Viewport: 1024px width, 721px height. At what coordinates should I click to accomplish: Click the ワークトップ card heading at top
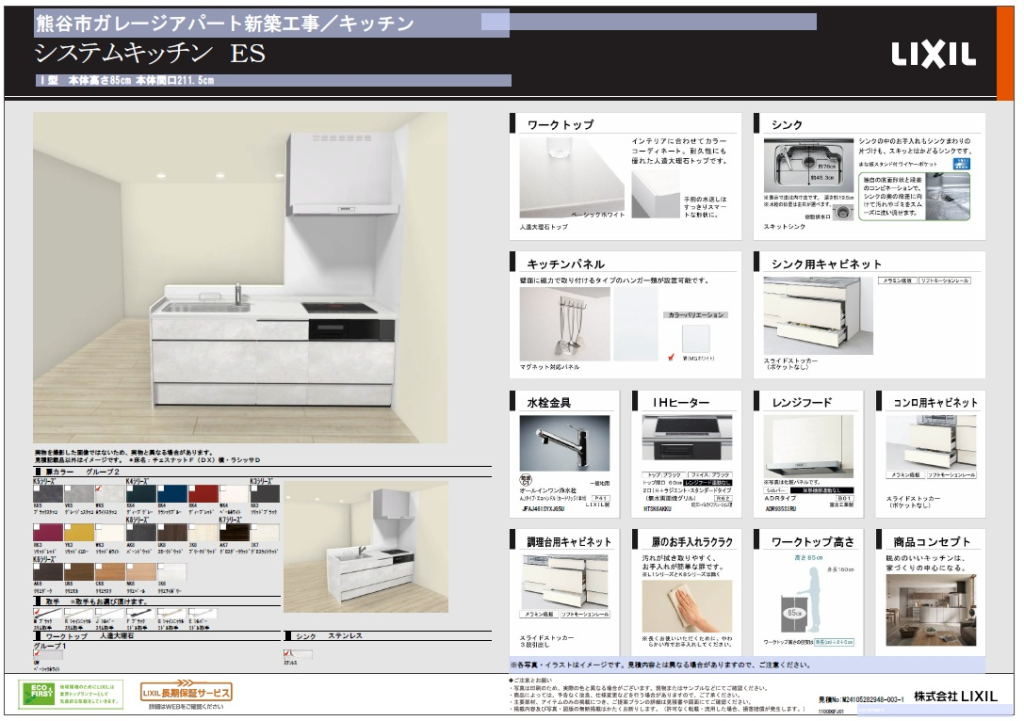point(560,125)
